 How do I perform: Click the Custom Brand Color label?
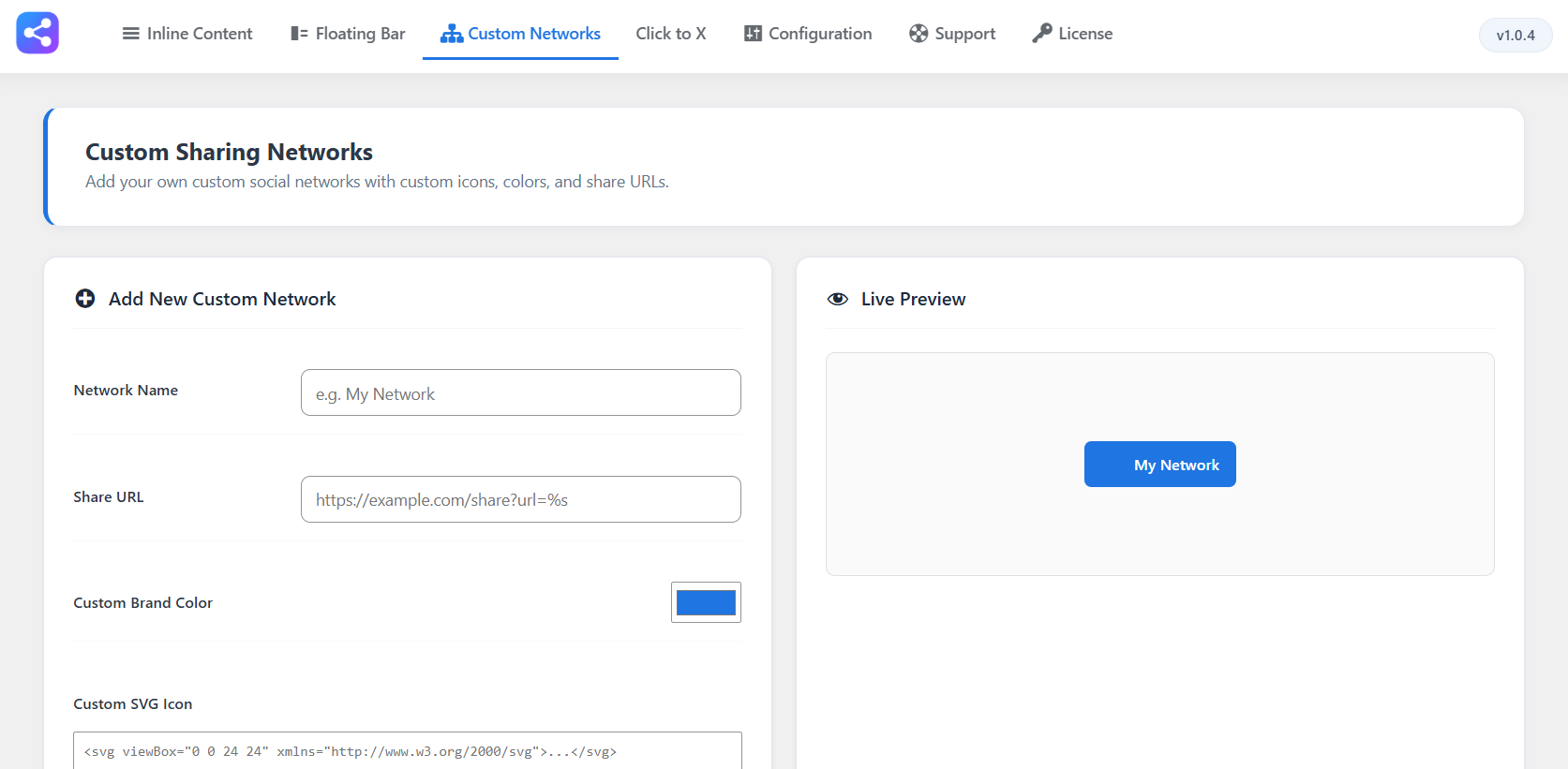pos(143,603)
